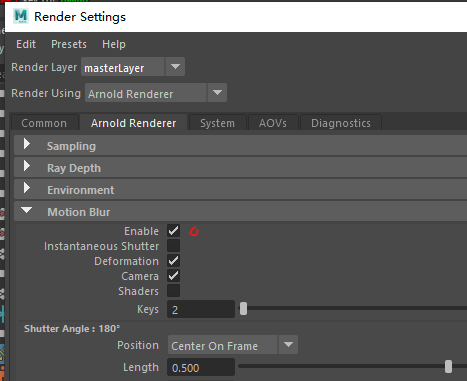The width and height of the screenshot is (467, 381).
Task: Open the Render Using Arnold Renderer dropdown
Action: 156,93
